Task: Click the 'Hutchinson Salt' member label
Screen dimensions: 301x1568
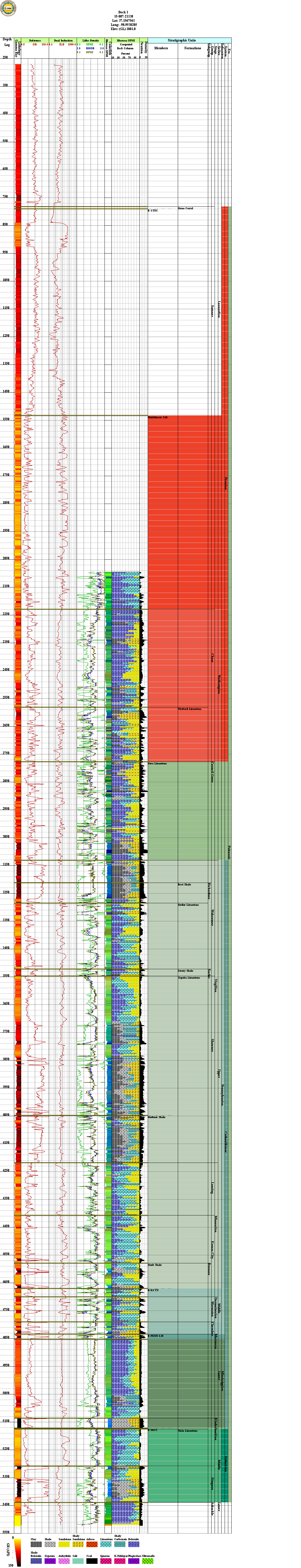Action: coord(158,418)
